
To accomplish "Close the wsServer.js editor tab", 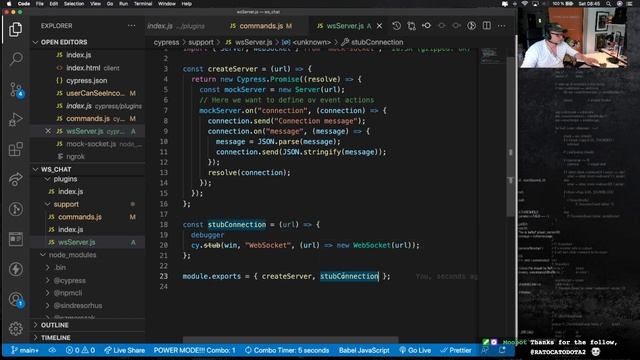I will 380,26.
